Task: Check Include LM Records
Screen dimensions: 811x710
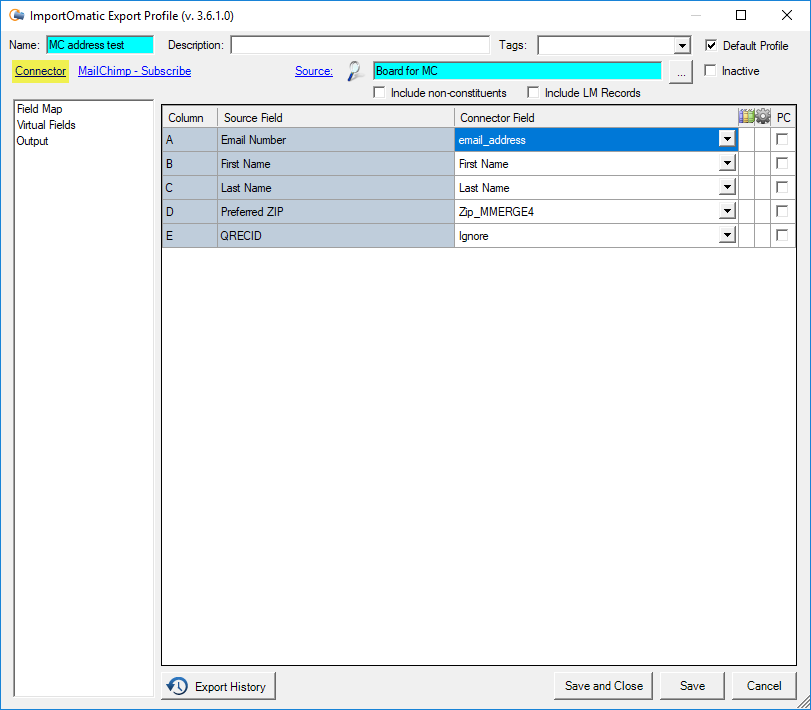Action: pyautogui.click(x=533, y=93)
